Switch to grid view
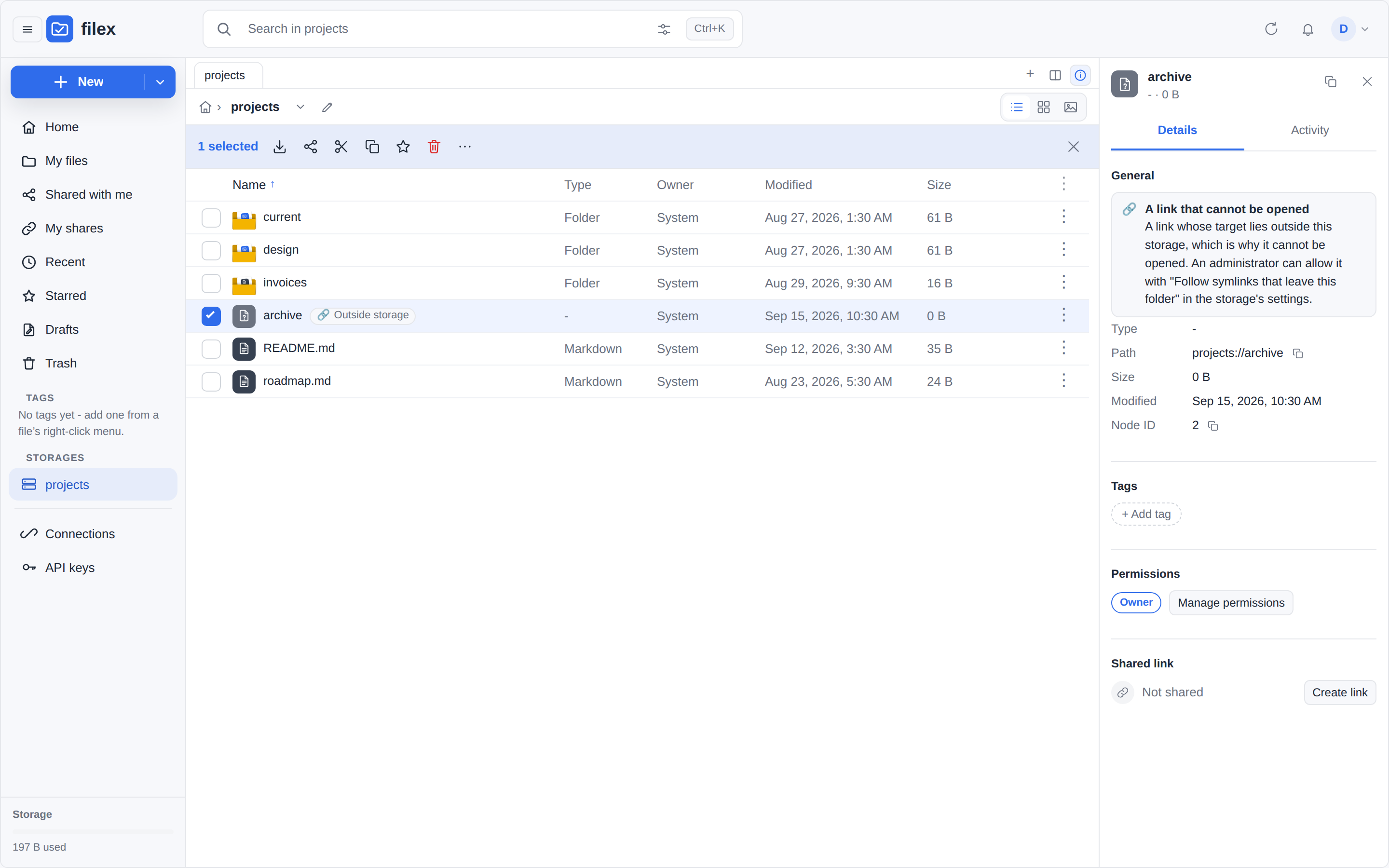Image resolution: width=1389 pixels, height=868 pixels. click(x=1044, y=108)
